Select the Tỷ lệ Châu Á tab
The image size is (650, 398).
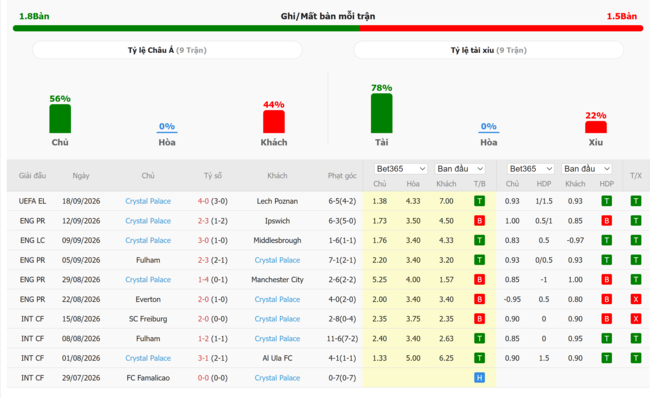[x=167, y=50]
